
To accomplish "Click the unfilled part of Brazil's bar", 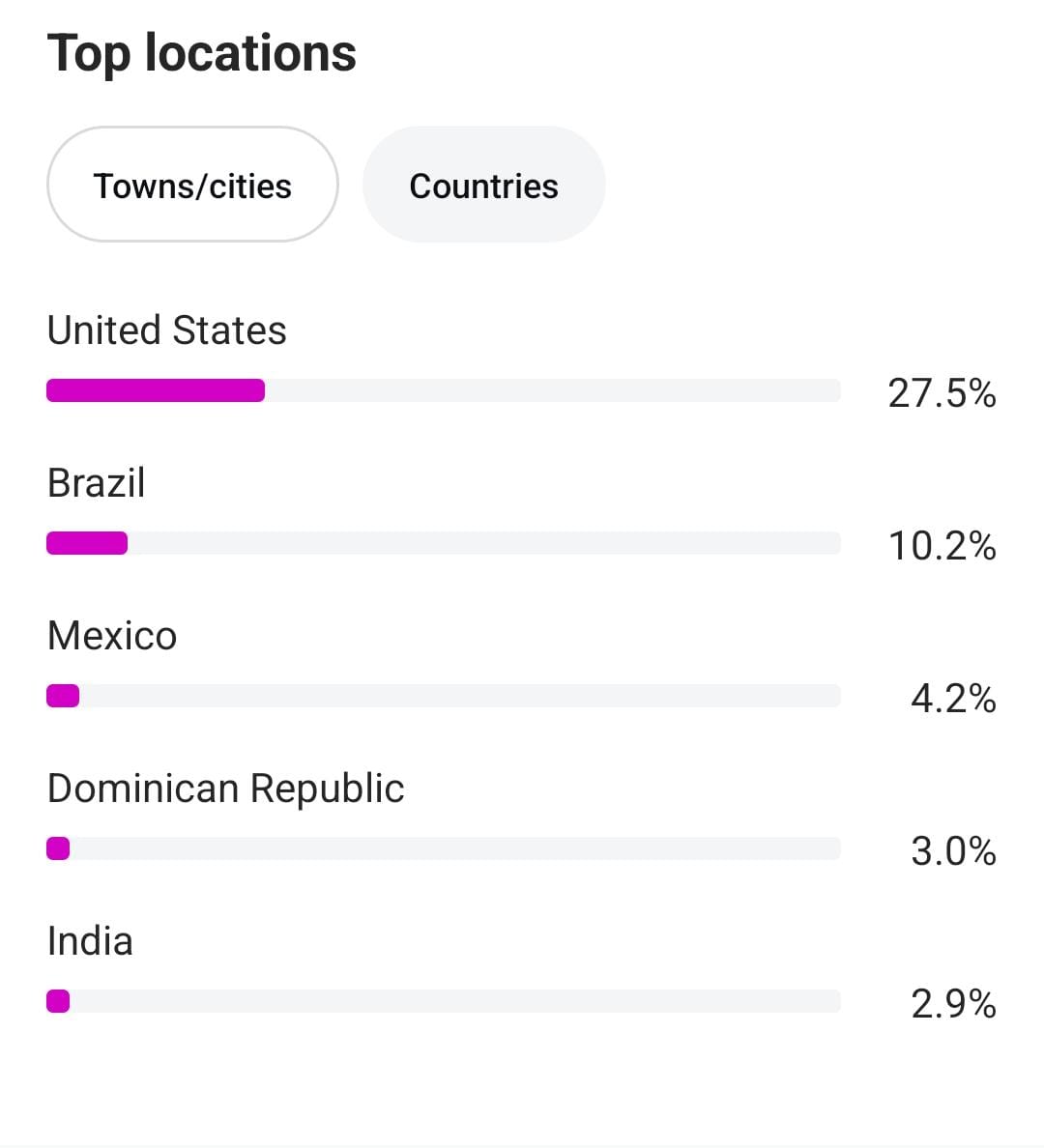I will pos(483,543).
